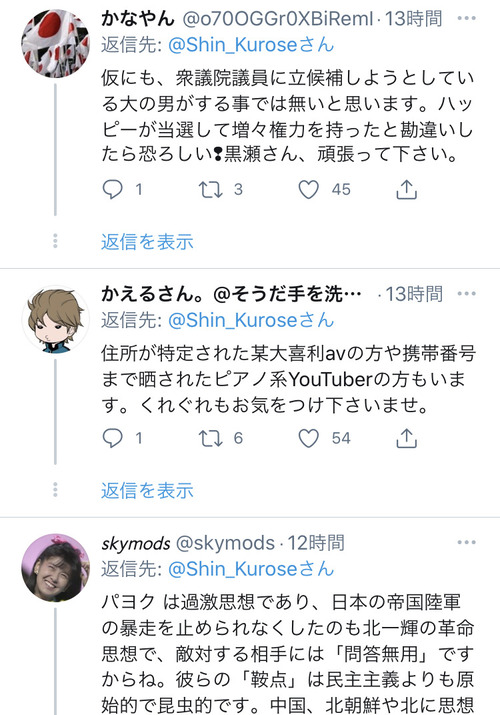Share かえるさん's tweet

point(407,438)
